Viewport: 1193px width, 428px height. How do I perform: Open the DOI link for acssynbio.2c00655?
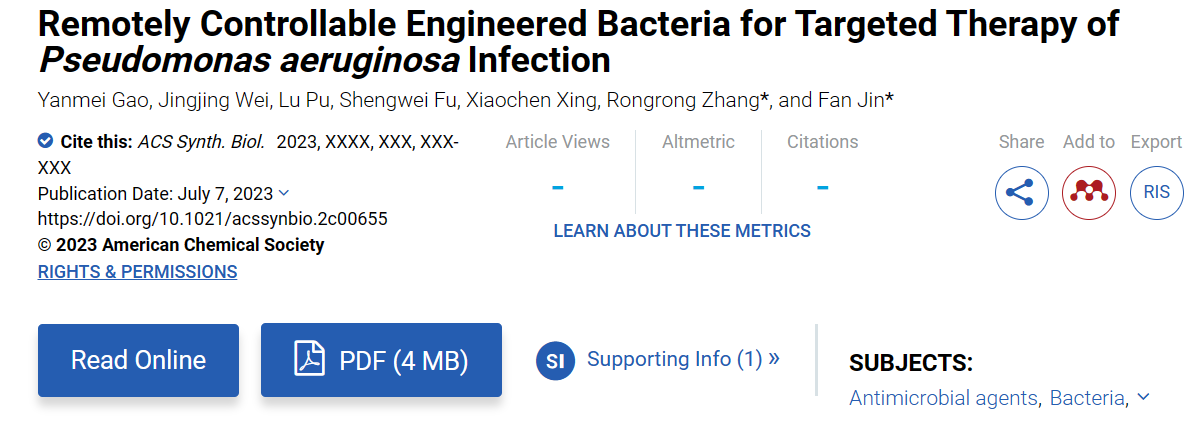[x=213, y=219]
